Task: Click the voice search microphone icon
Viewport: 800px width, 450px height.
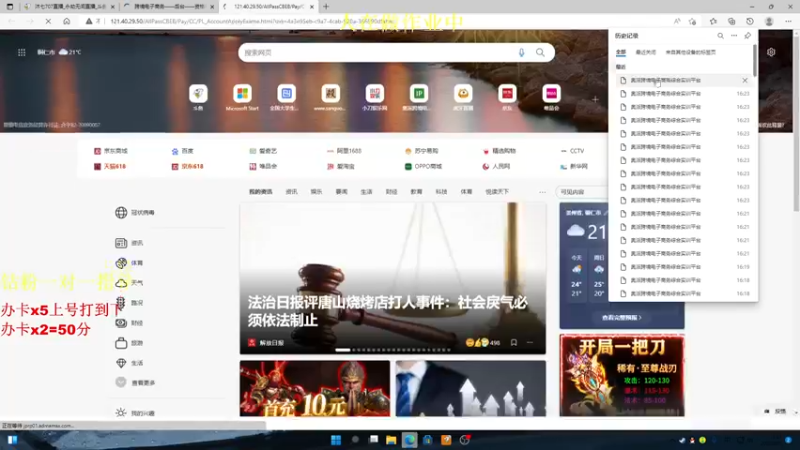Action: click(521, 53)
